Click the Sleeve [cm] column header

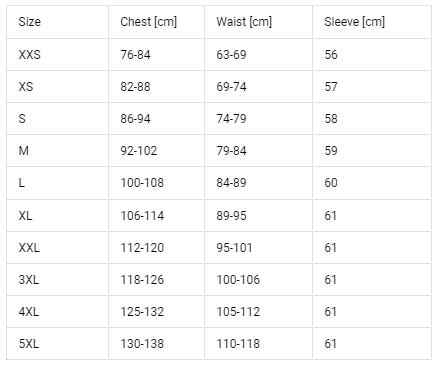[x=354, y=22]
